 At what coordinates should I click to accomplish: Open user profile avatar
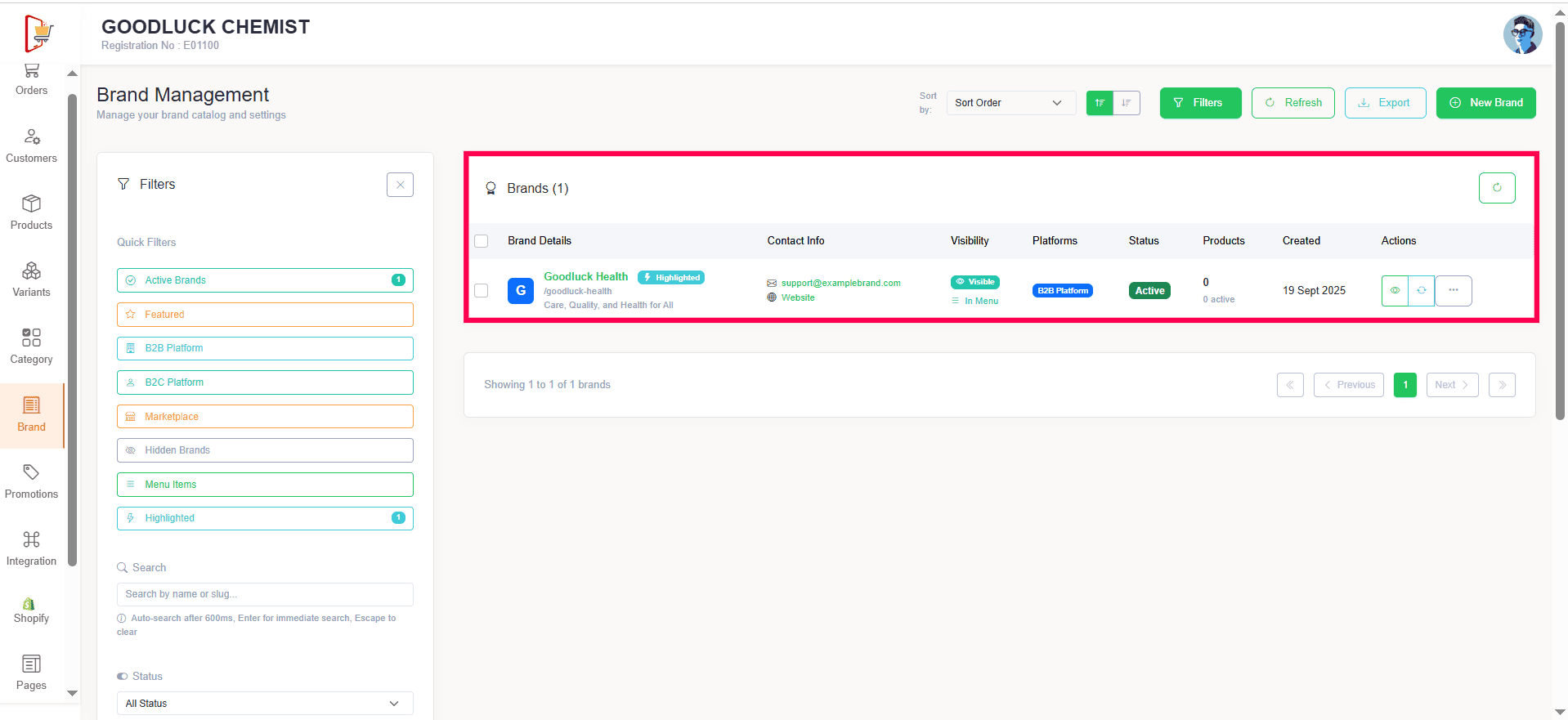point(1522,34)
